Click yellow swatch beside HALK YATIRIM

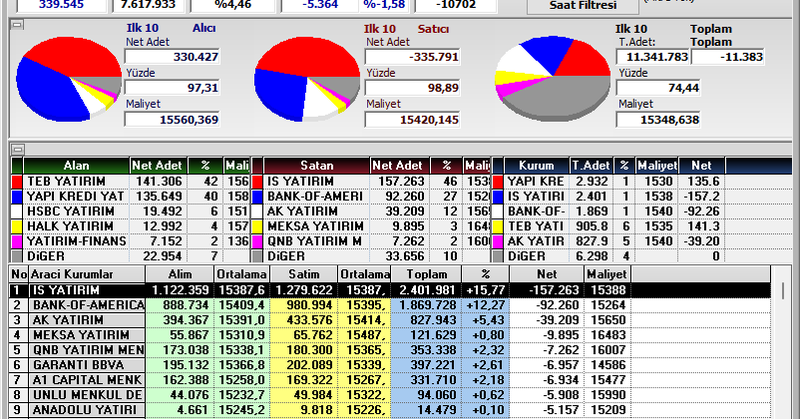point(17,226)
